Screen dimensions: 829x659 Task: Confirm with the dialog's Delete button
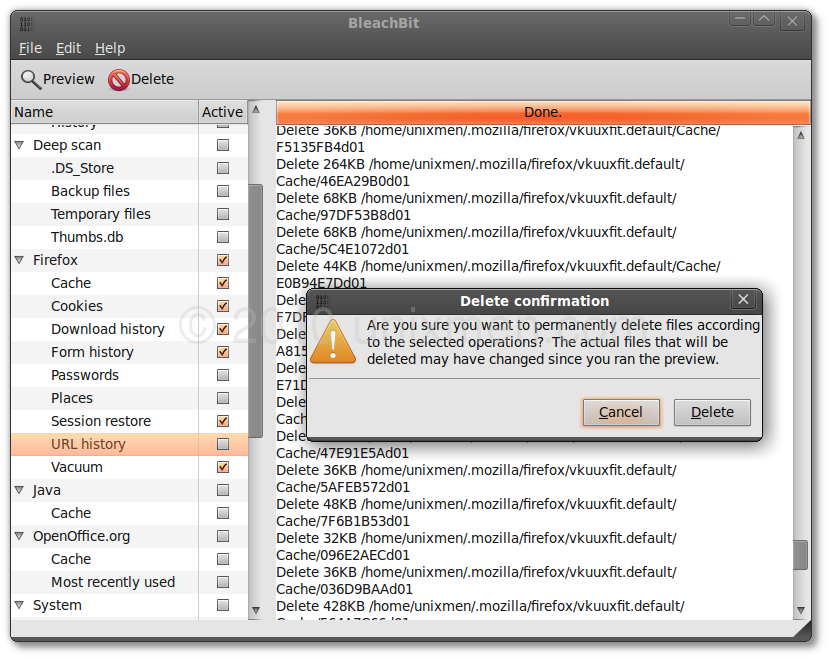point(712,412)
